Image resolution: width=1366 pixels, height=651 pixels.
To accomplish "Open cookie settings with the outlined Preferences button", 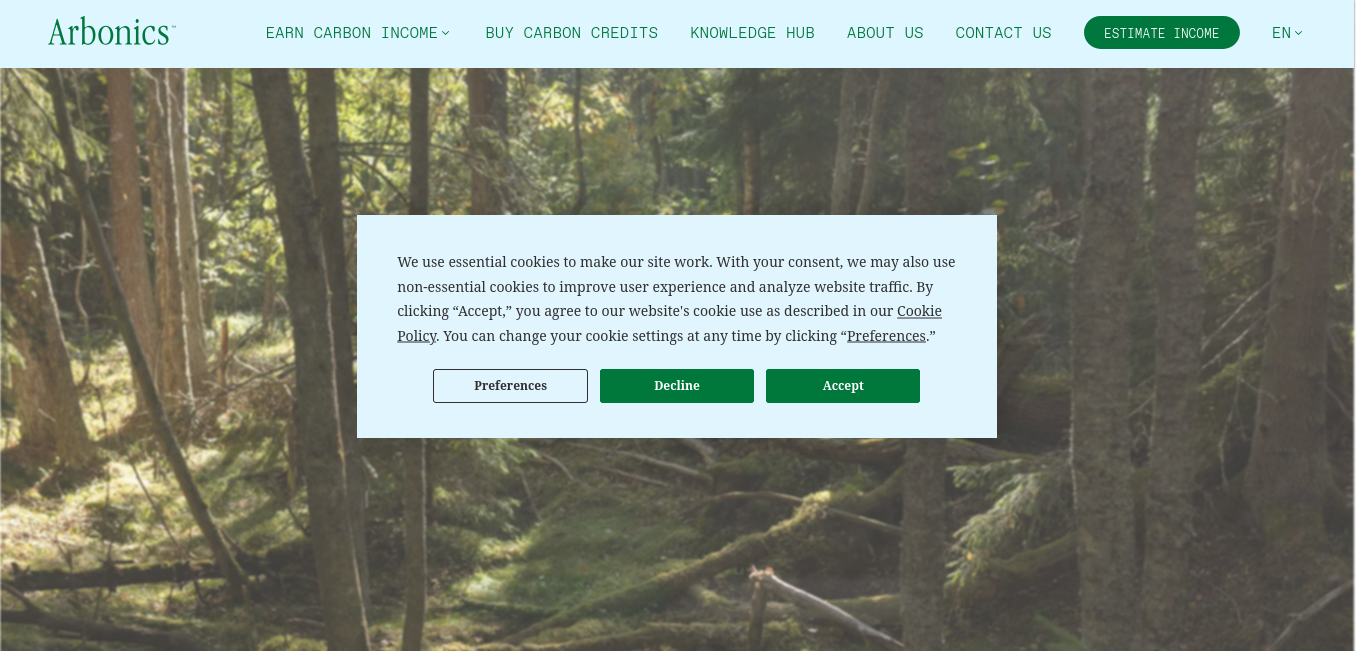I will [x=510, y=386].
